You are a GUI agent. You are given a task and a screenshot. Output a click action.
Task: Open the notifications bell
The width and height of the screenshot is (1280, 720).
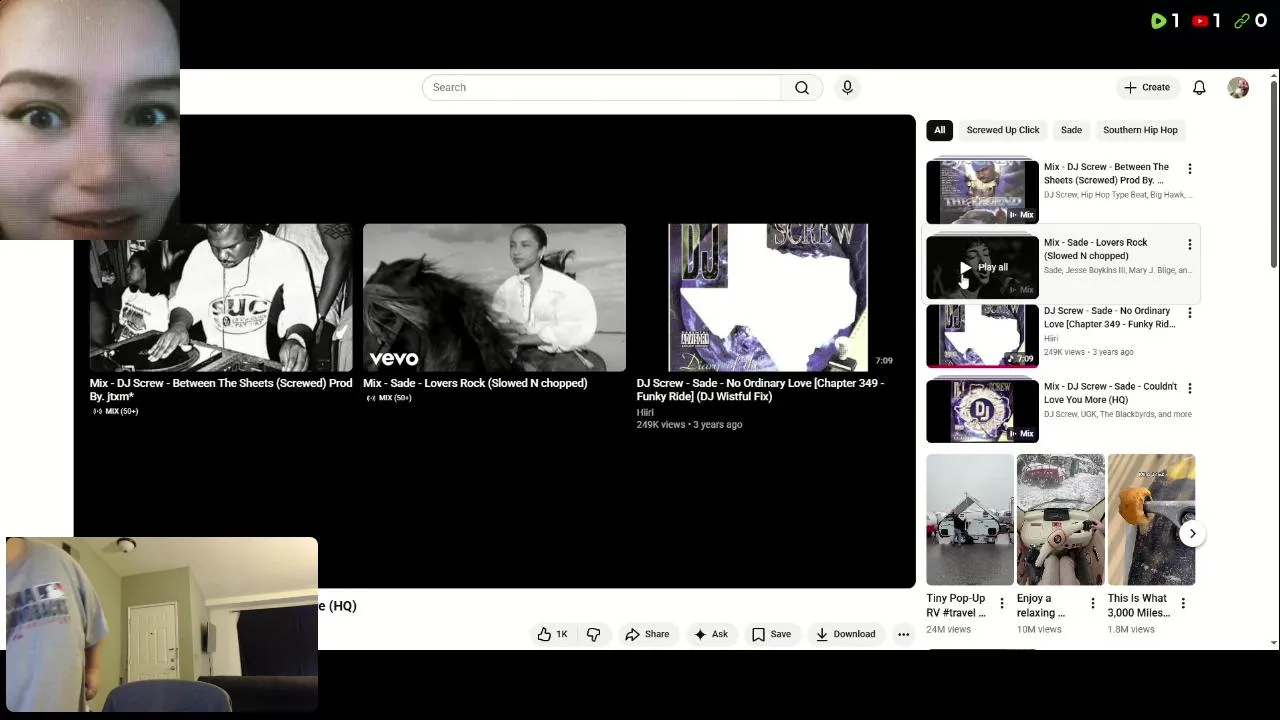tap(1199, 88)
